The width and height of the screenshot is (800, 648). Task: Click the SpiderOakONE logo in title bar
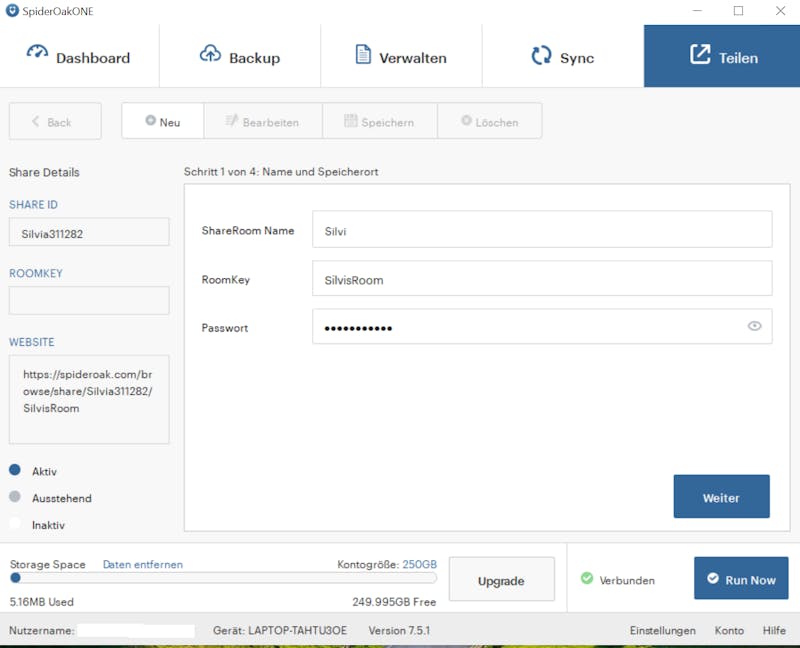click(x=12, y=11)
